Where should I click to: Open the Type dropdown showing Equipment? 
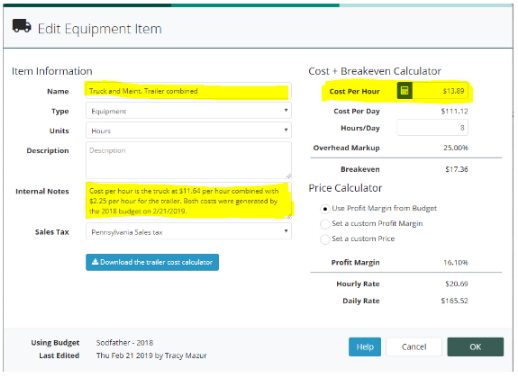pyautogui.click(x=189, y=111)
